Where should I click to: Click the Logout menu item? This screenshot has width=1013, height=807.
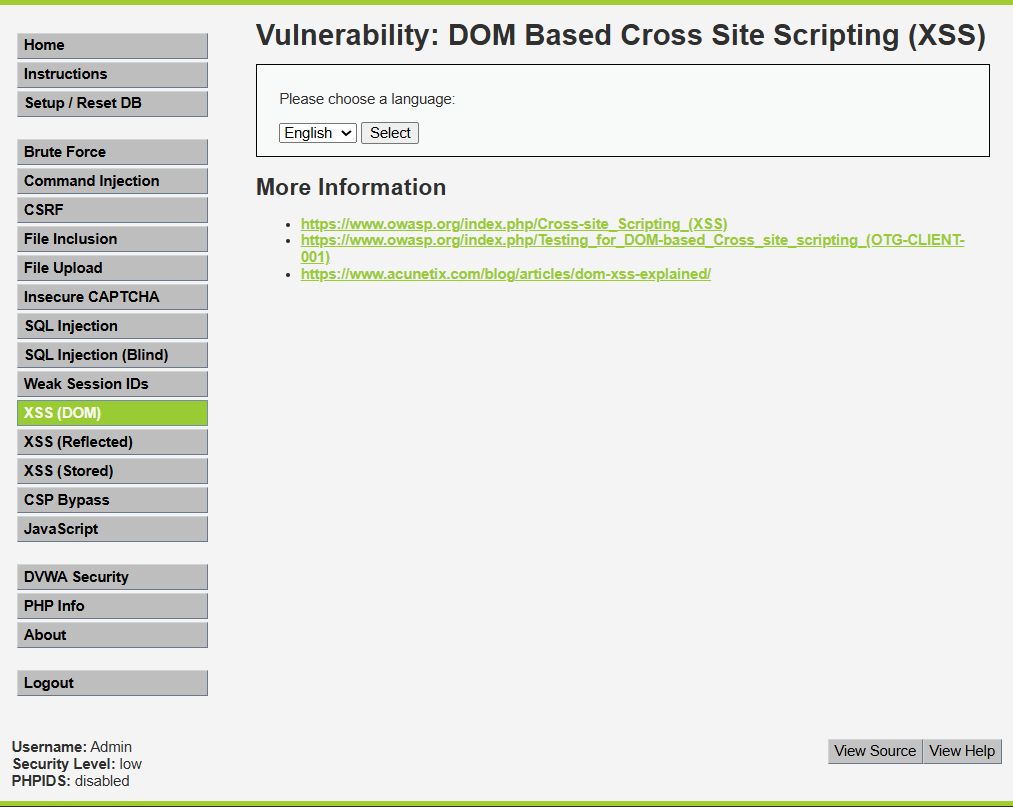click(x=112, y=683)
